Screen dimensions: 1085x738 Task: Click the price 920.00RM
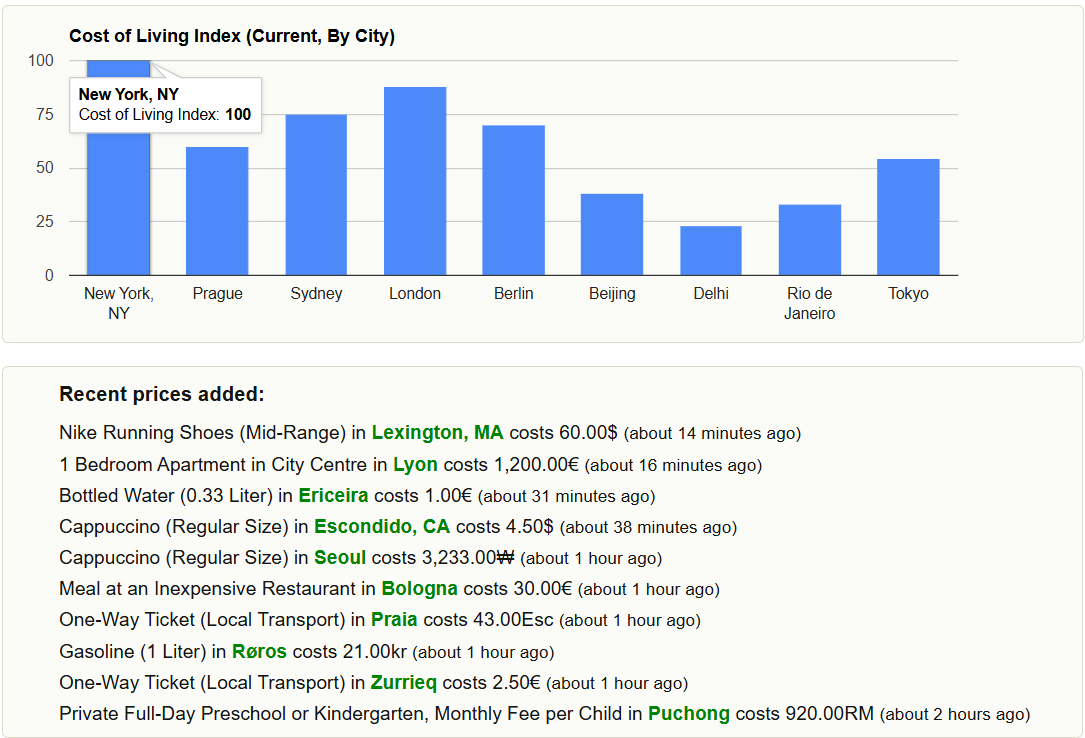click(830, 714)
